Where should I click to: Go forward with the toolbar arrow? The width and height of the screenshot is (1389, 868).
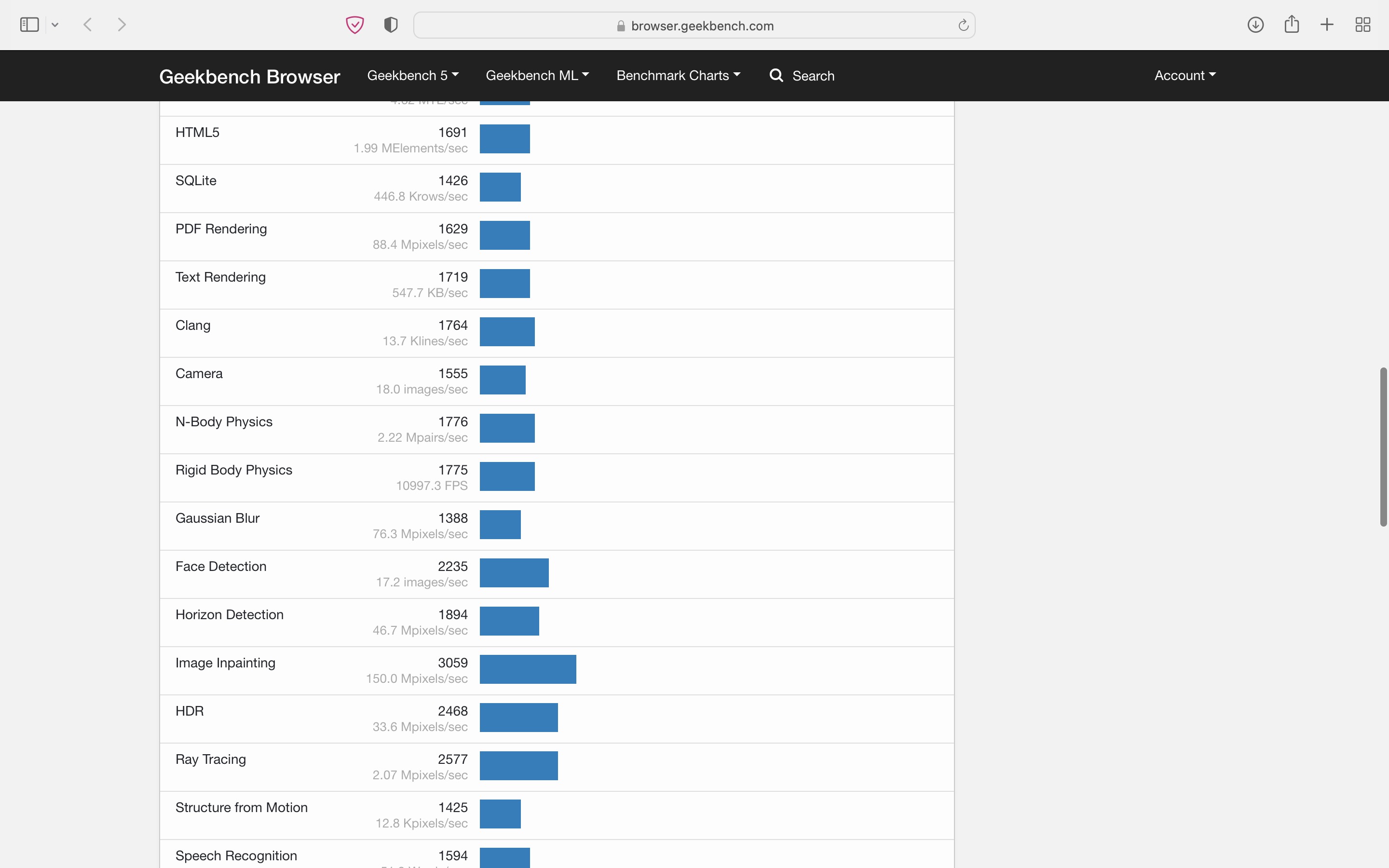(x=122, y=25)
